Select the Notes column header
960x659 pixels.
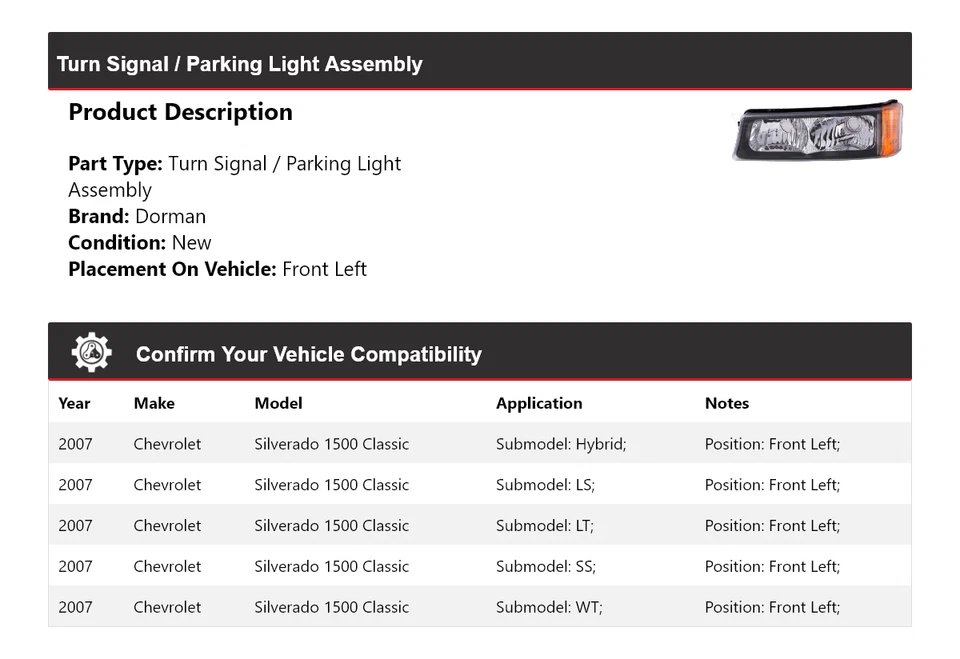pos(727,403)
